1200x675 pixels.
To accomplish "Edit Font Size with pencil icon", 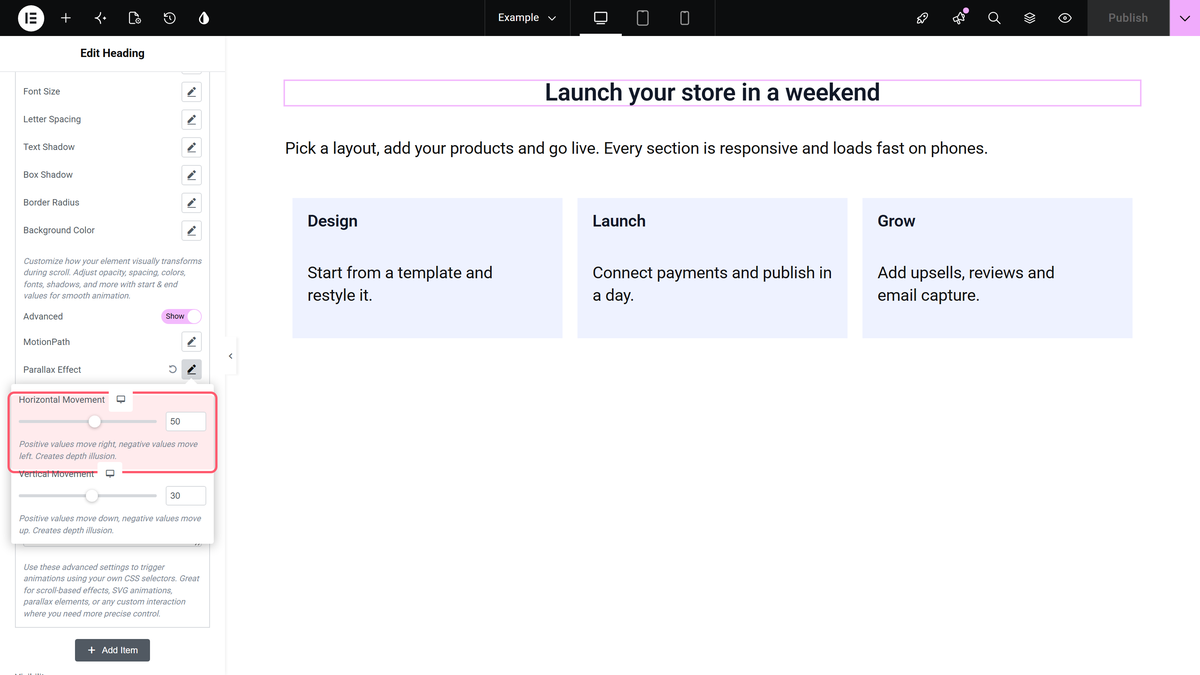I will (x=192, y=92).
